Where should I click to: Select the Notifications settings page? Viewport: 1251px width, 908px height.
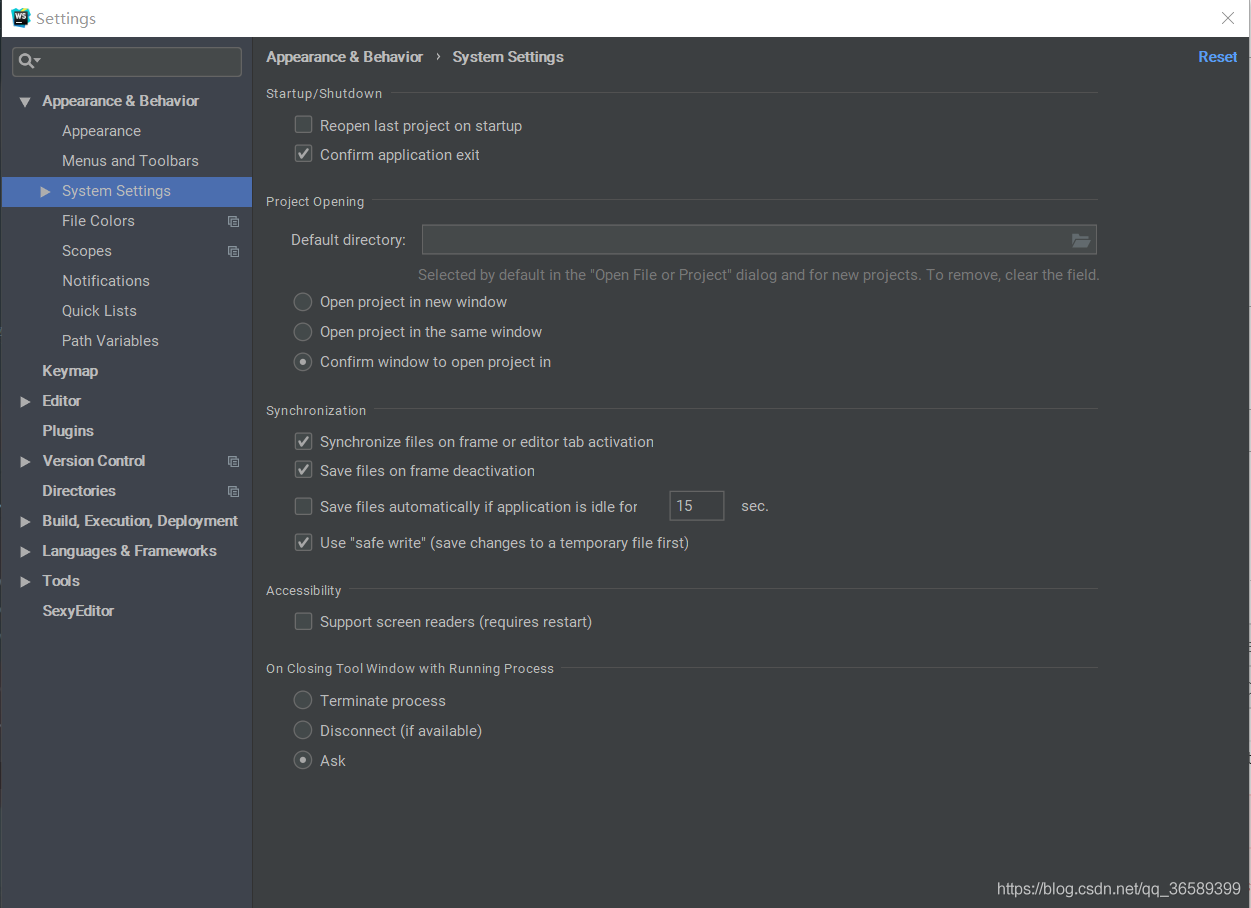tap(105, 281)
